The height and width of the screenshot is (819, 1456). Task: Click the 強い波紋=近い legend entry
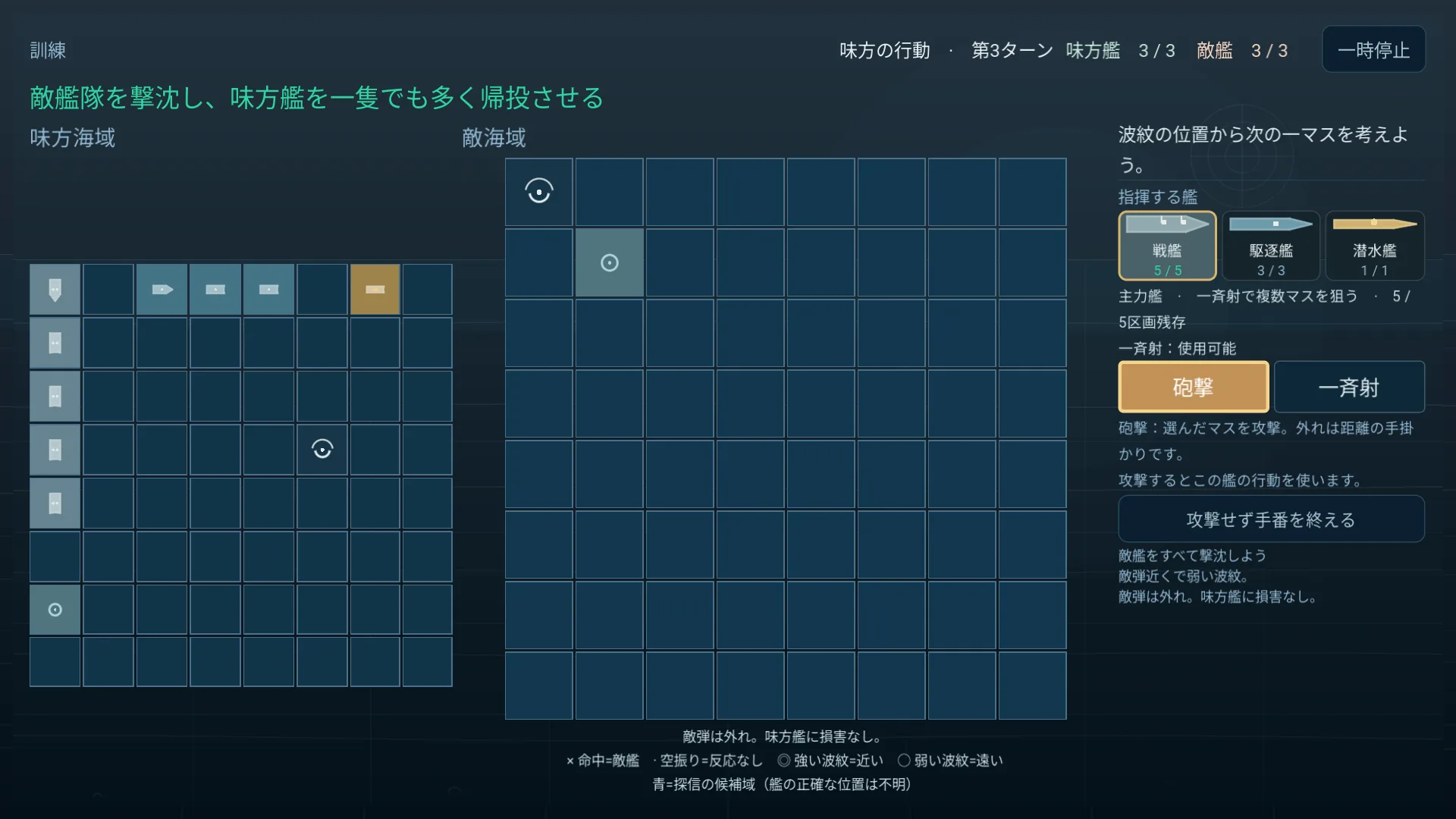tap(830, 761)
